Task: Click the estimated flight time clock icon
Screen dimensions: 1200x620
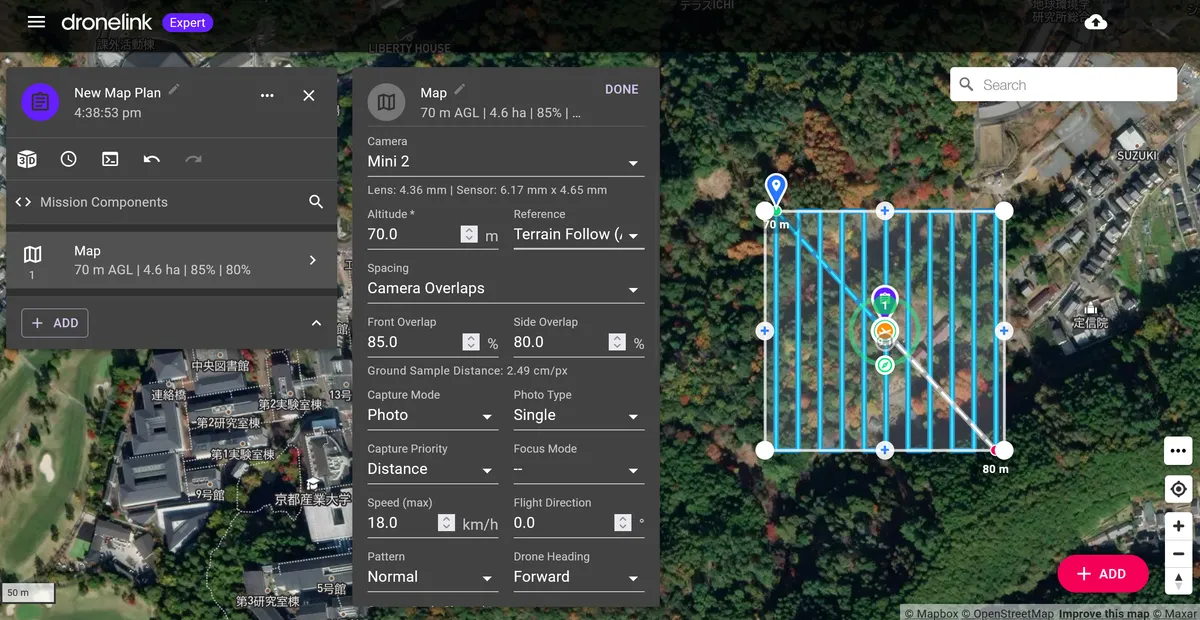Action: 68,158
